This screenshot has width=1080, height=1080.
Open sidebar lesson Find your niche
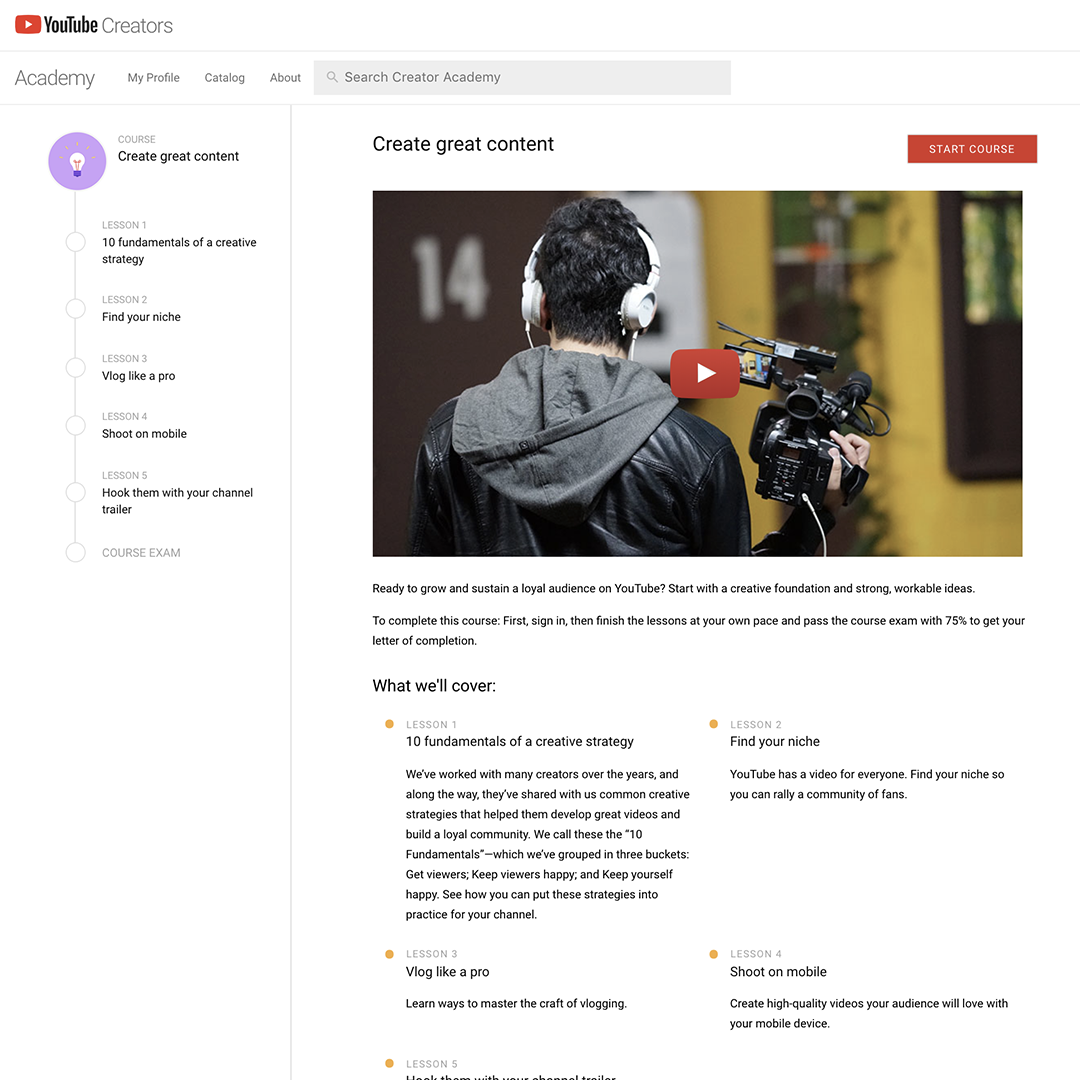coord(141,317)
